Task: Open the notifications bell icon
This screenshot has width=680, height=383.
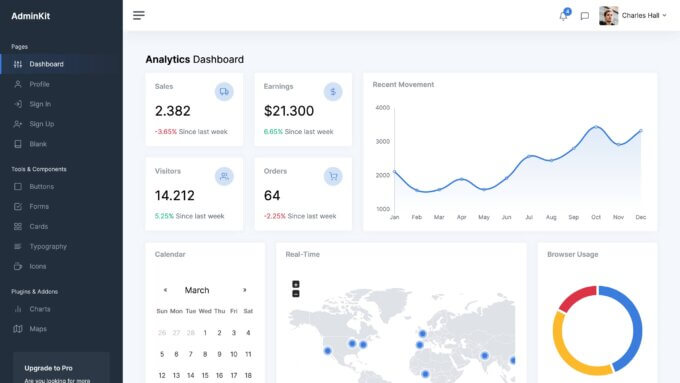Action: click(x=563, y=16)
